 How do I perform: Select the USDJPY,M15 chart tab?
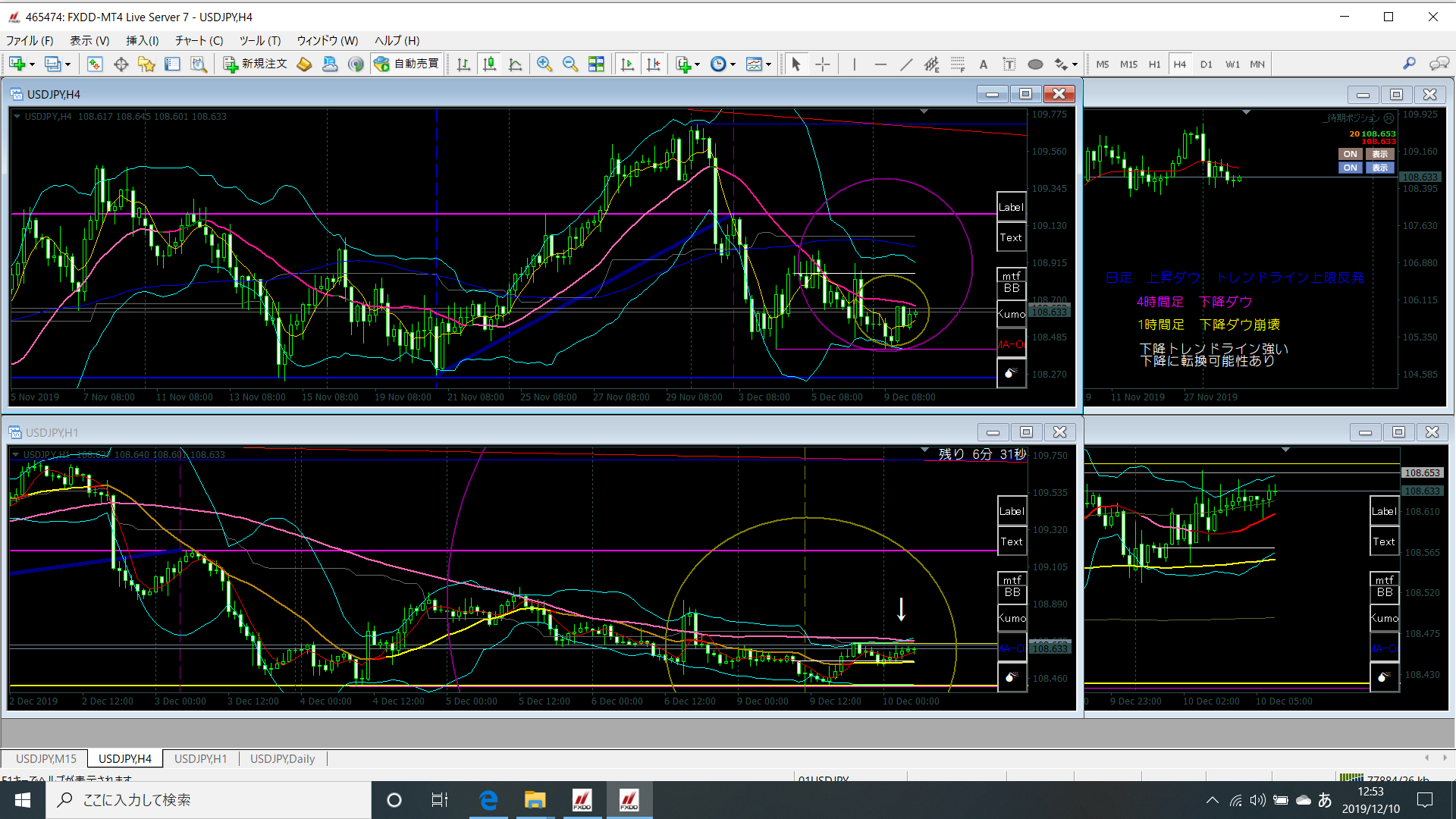[x=46, y=758]
